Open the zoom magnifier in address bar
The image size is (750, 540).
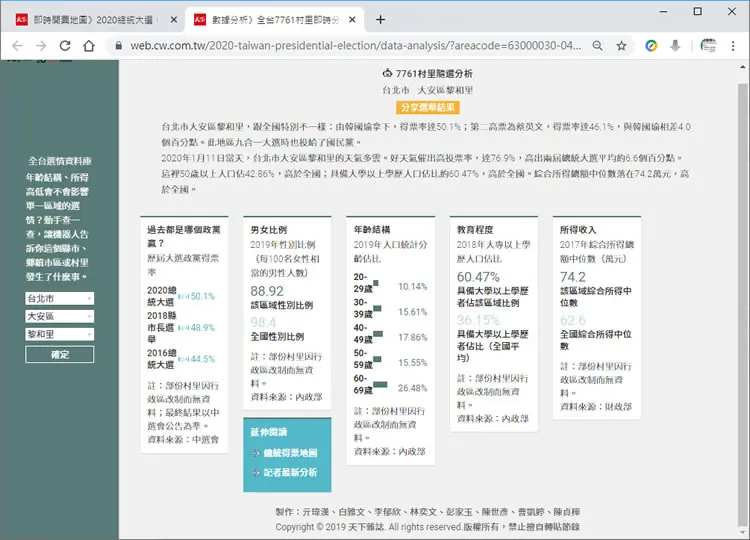coord(597,46)
